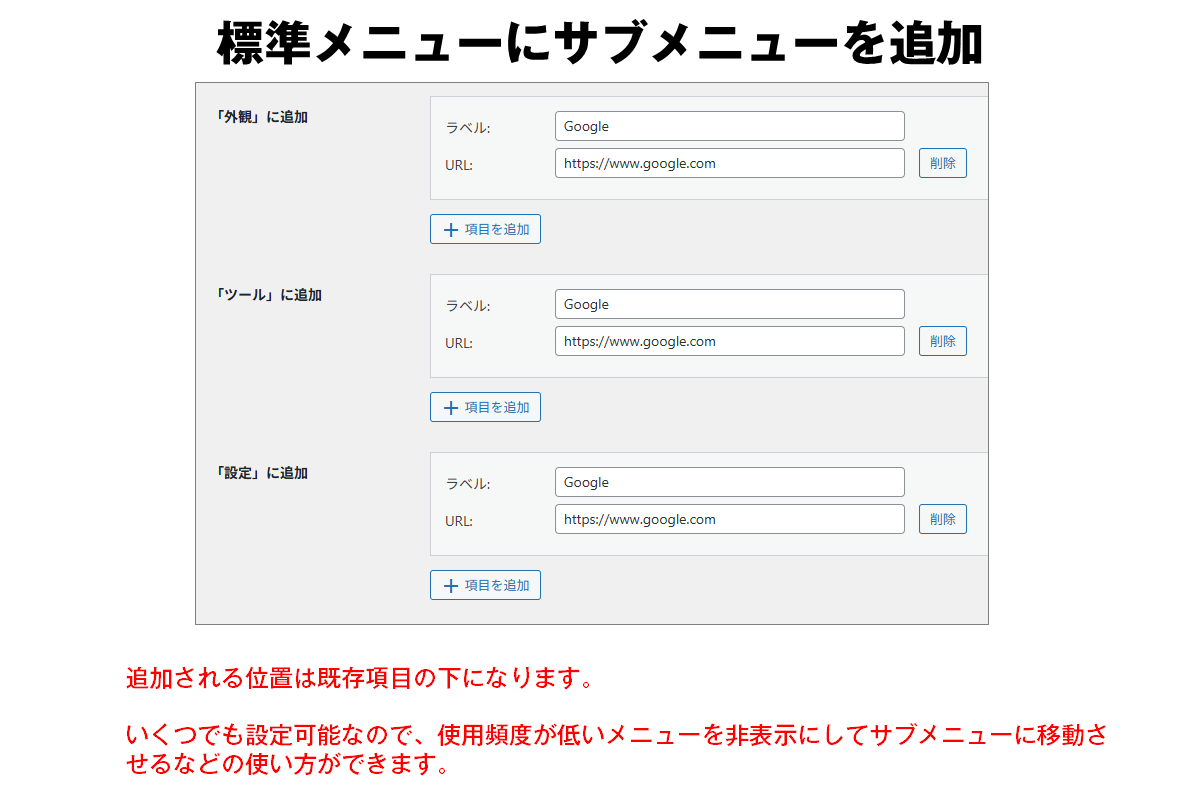Click URL: label in 「外観」 section

tap(459, 165)
